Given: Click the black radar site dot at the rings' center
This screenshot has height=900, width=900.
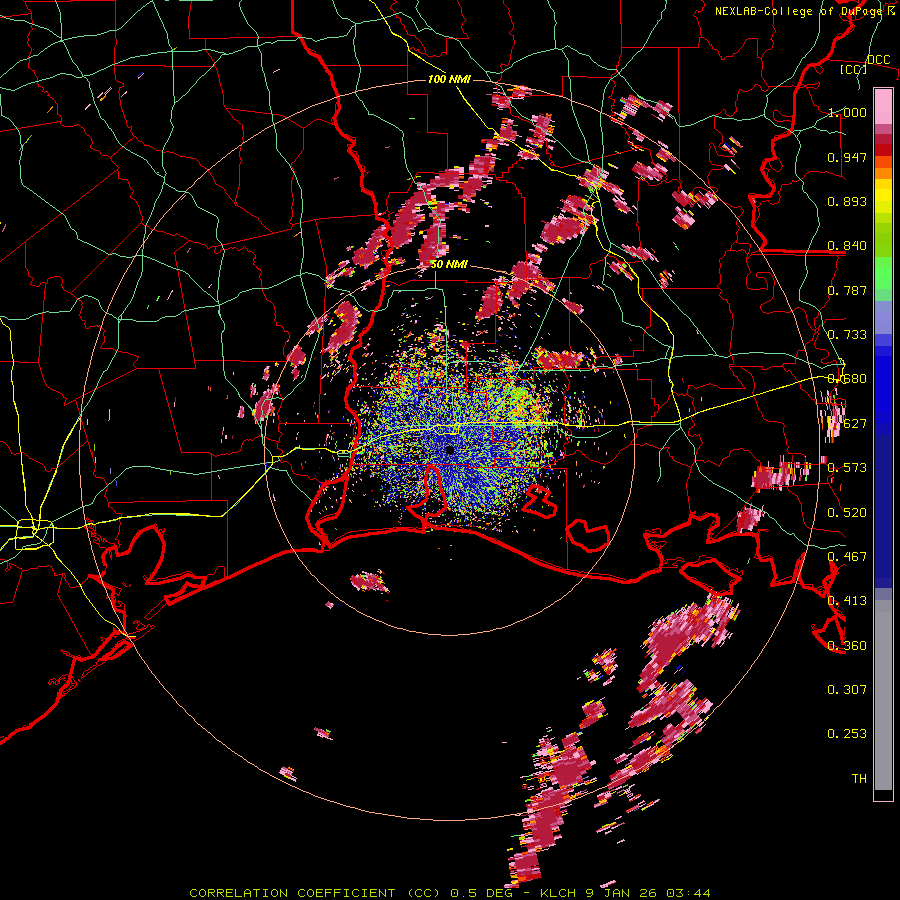Looking at the screenshot, I should click(449, 449).
